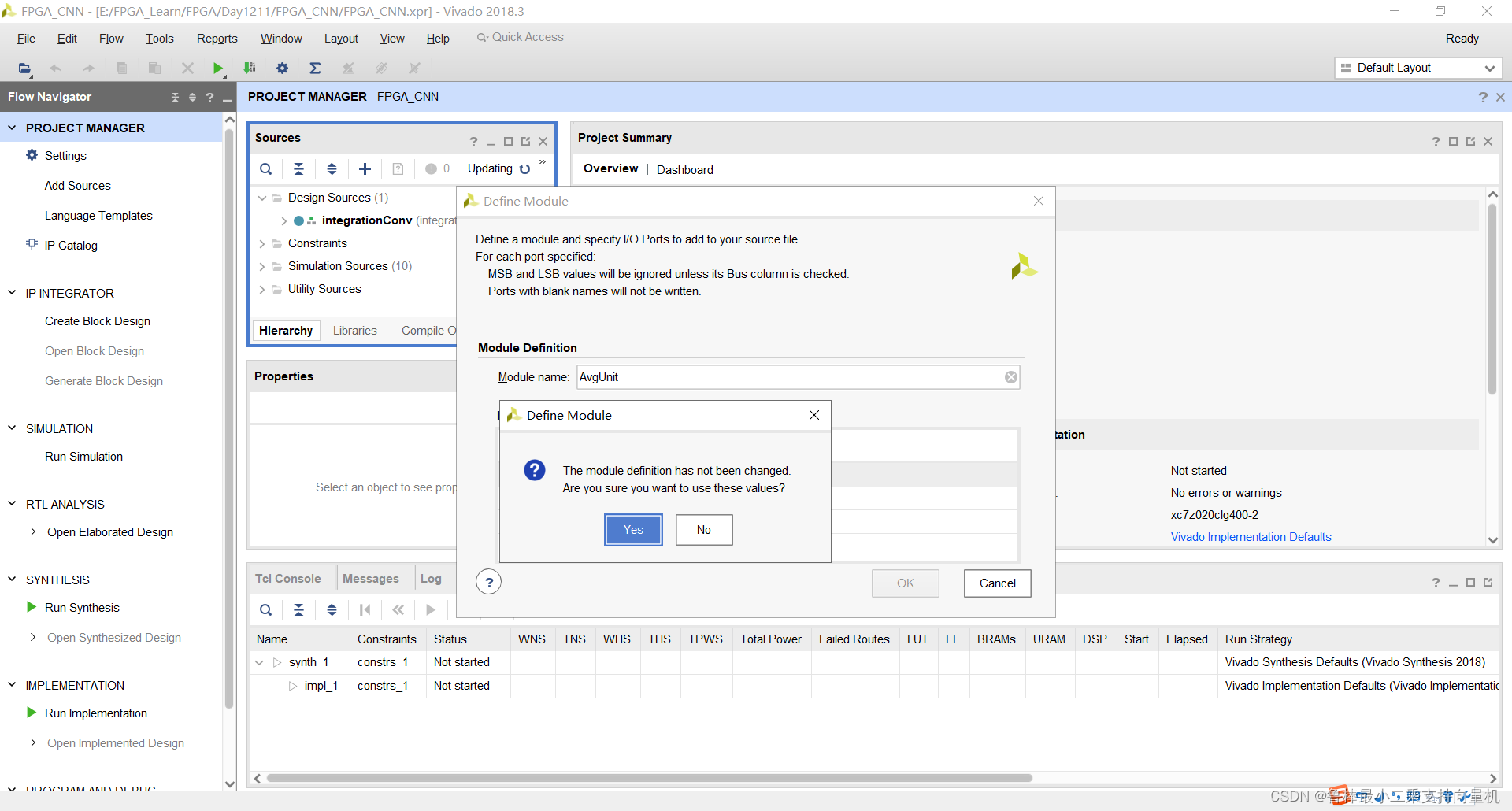Click help circle in Define Module dialog

pyautogui.click(x=489, y=582)
